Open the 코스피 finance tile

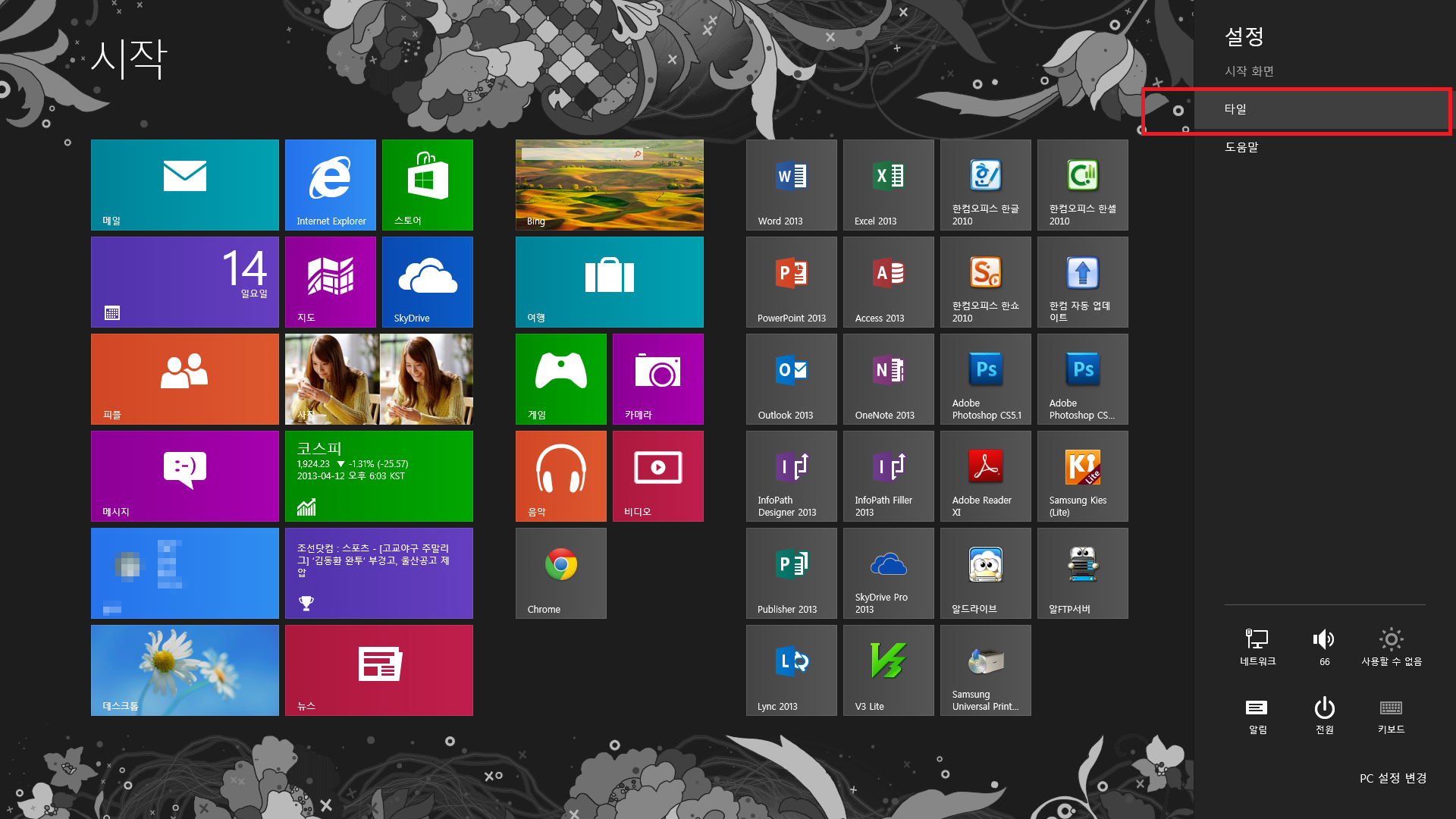(379, 476)
